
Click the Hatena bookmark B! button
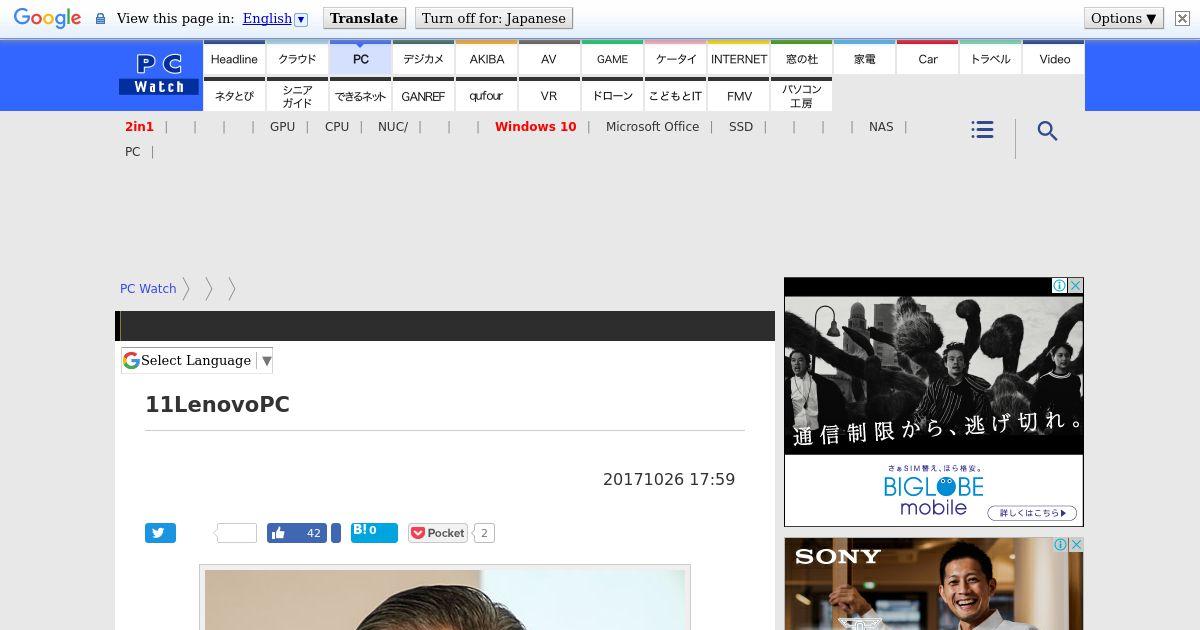[x=374, y=532]
